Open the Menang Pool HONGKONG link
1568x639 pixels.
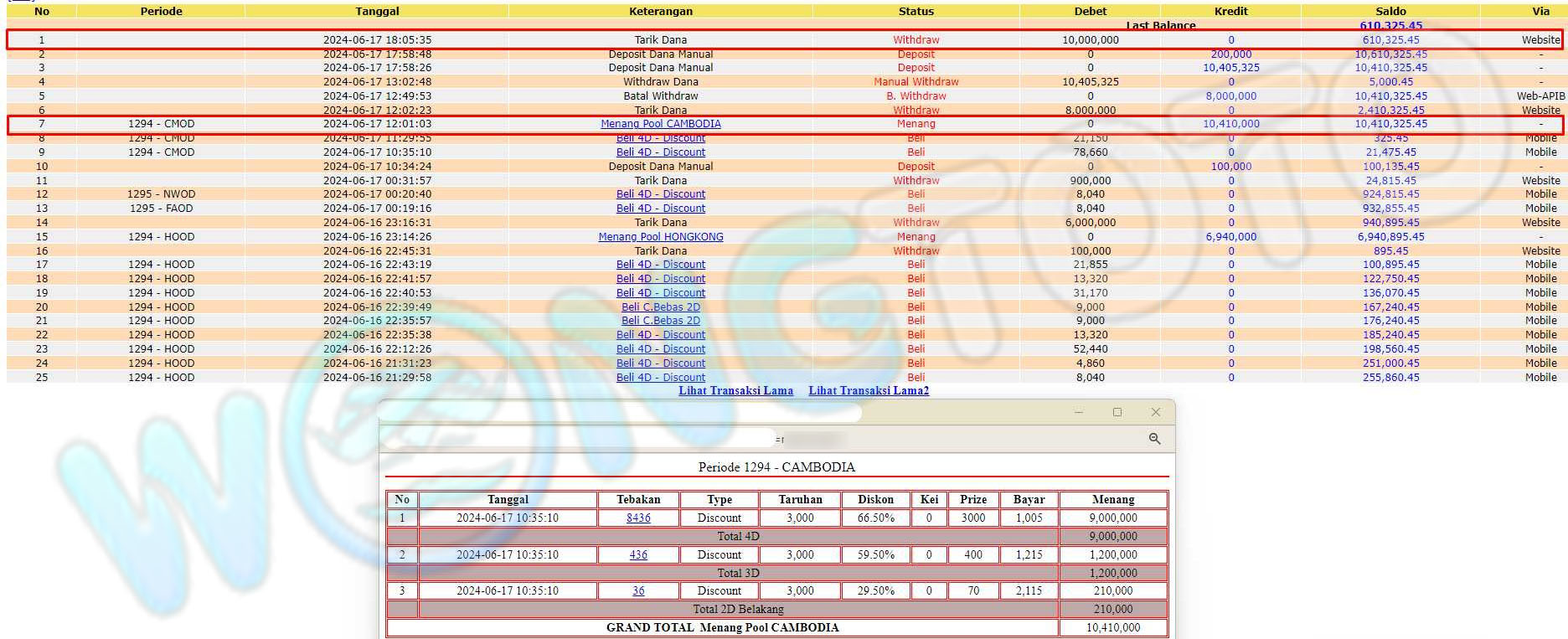660,237
